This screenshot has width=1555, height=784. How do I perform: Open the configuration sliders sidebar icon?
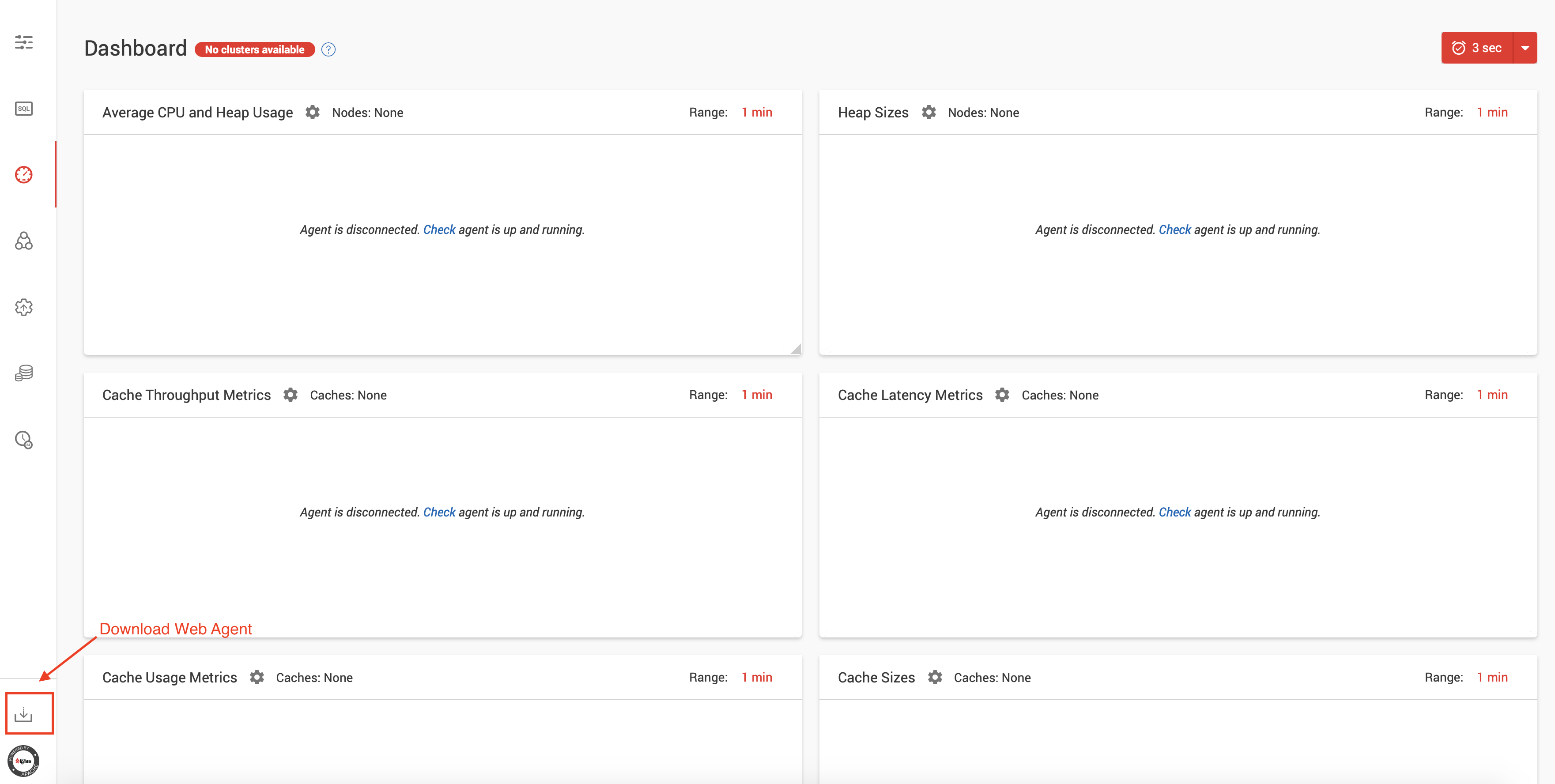[x=23, y=42]
